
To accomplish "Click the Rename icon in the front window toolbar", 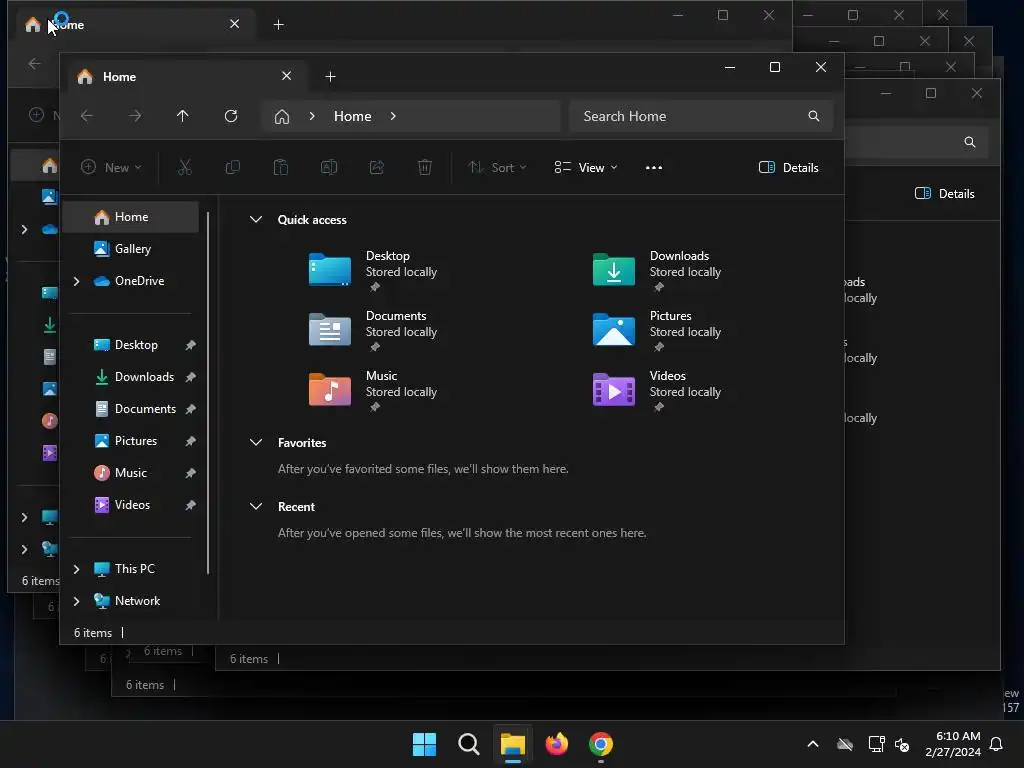I will [x=329, y=168].
